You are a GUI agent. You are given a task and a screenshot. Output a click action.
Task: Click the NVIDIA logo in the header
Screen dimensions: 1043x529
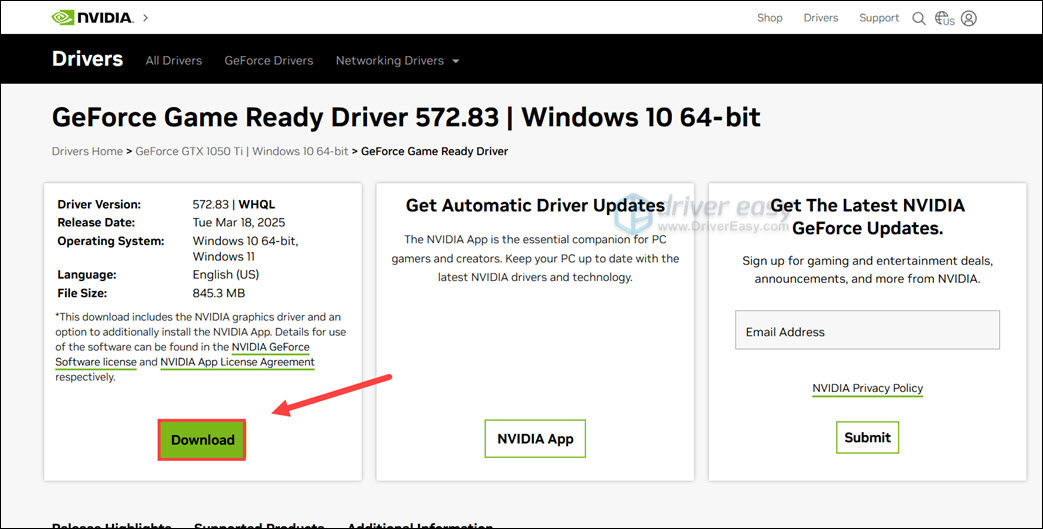point(92,18)
